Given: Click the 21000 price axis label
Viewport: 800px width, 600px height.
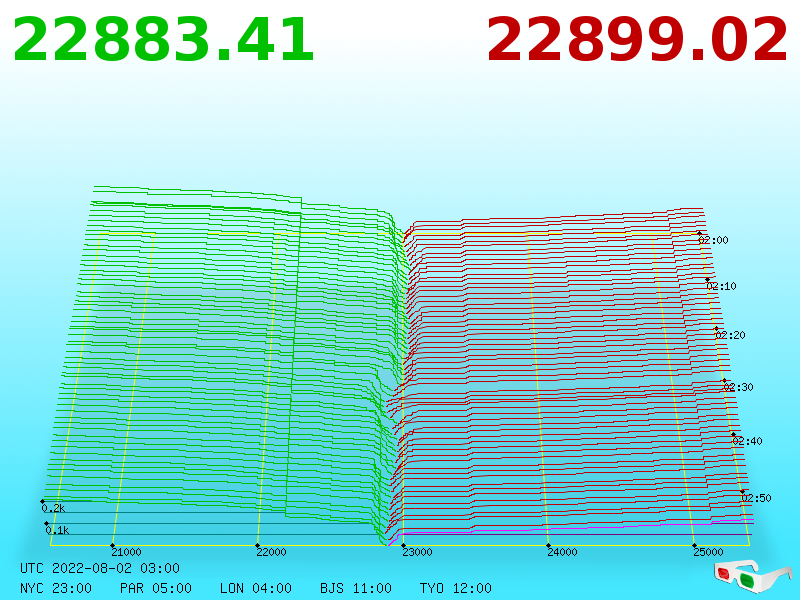Looking at the screenshot, I should (126, 552).
